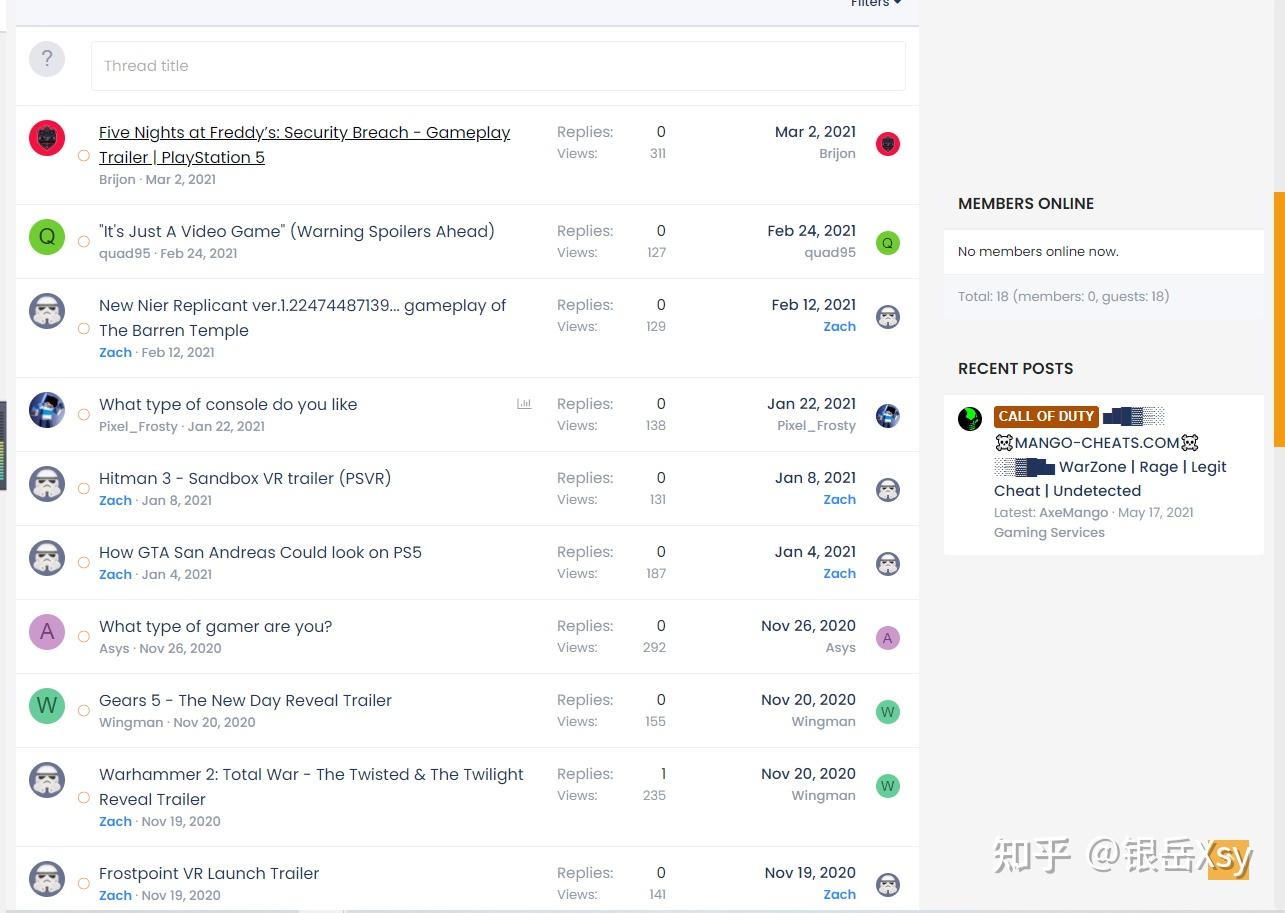Viewport: 1285px width, 913px height.
Task: Open Frostpoint VR Launch Trailer thread
Action: click(209, 873)
